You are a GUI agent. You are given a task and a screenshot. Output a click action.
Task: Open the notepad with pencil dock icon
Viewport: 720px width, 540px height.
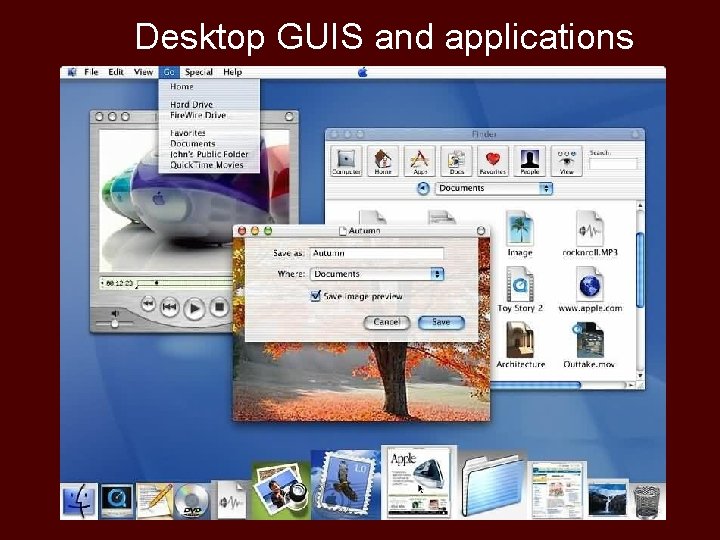click(155, 501)
